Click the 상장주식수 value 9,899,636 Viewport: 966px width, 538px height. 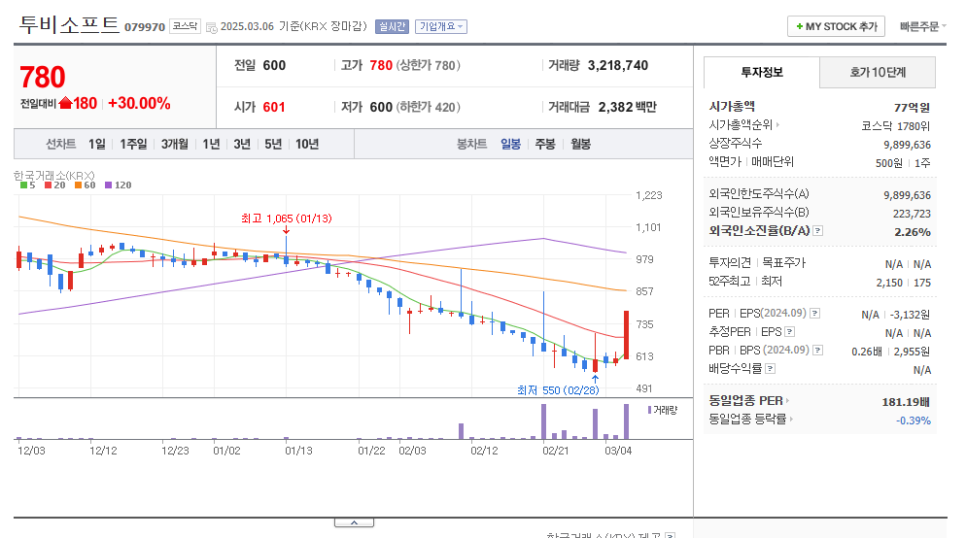click(907, 145)
